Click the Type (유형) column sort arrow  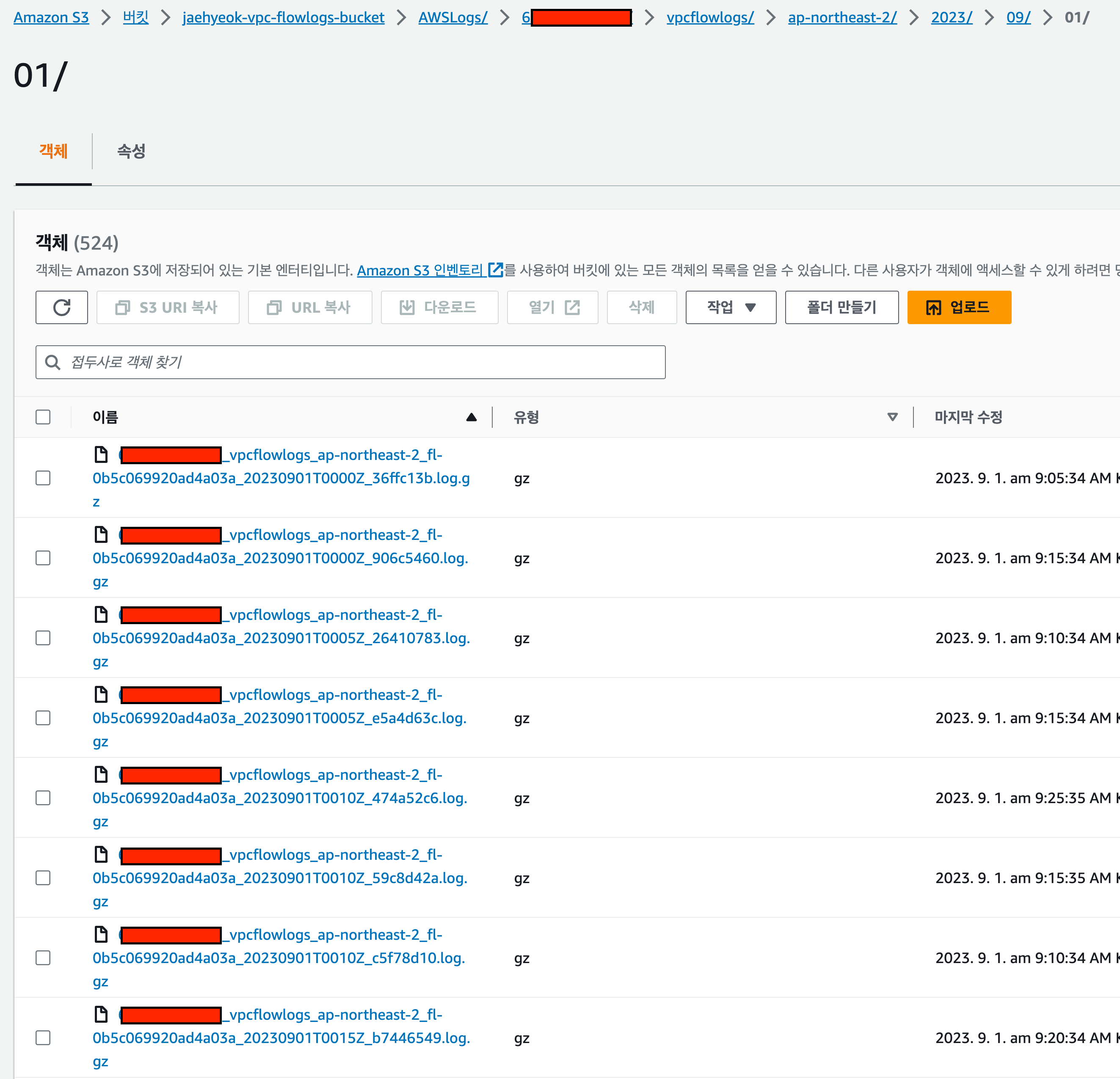coord(892,417)
